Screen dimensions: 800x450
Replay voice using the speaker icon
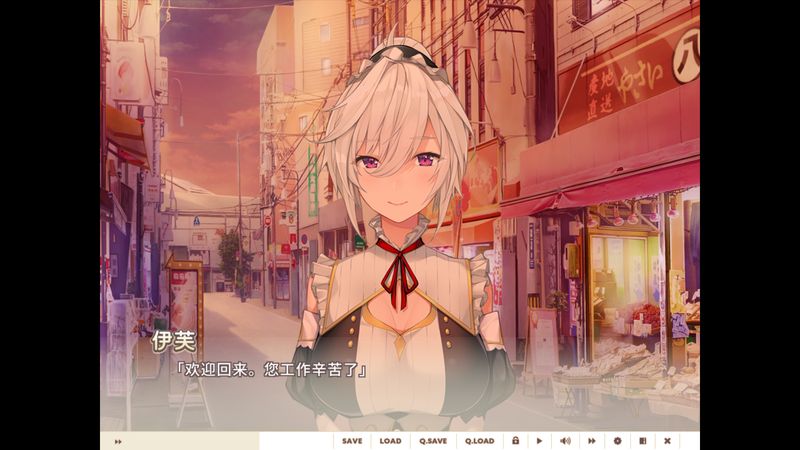pyautogui.click(x=565, y=441)
